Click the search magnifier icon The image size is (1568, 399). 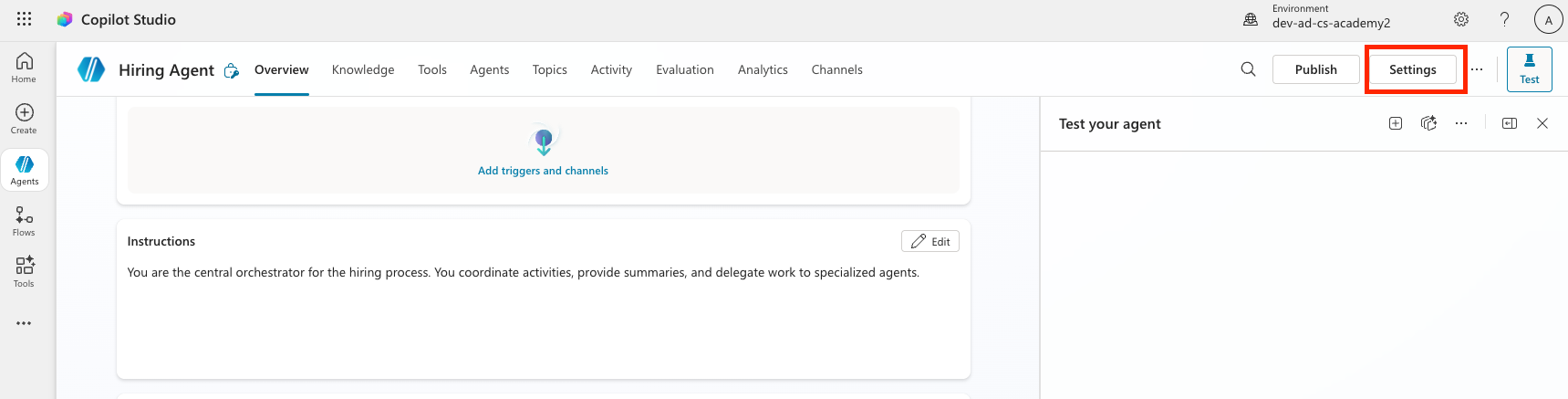(x=1248, y=69)
